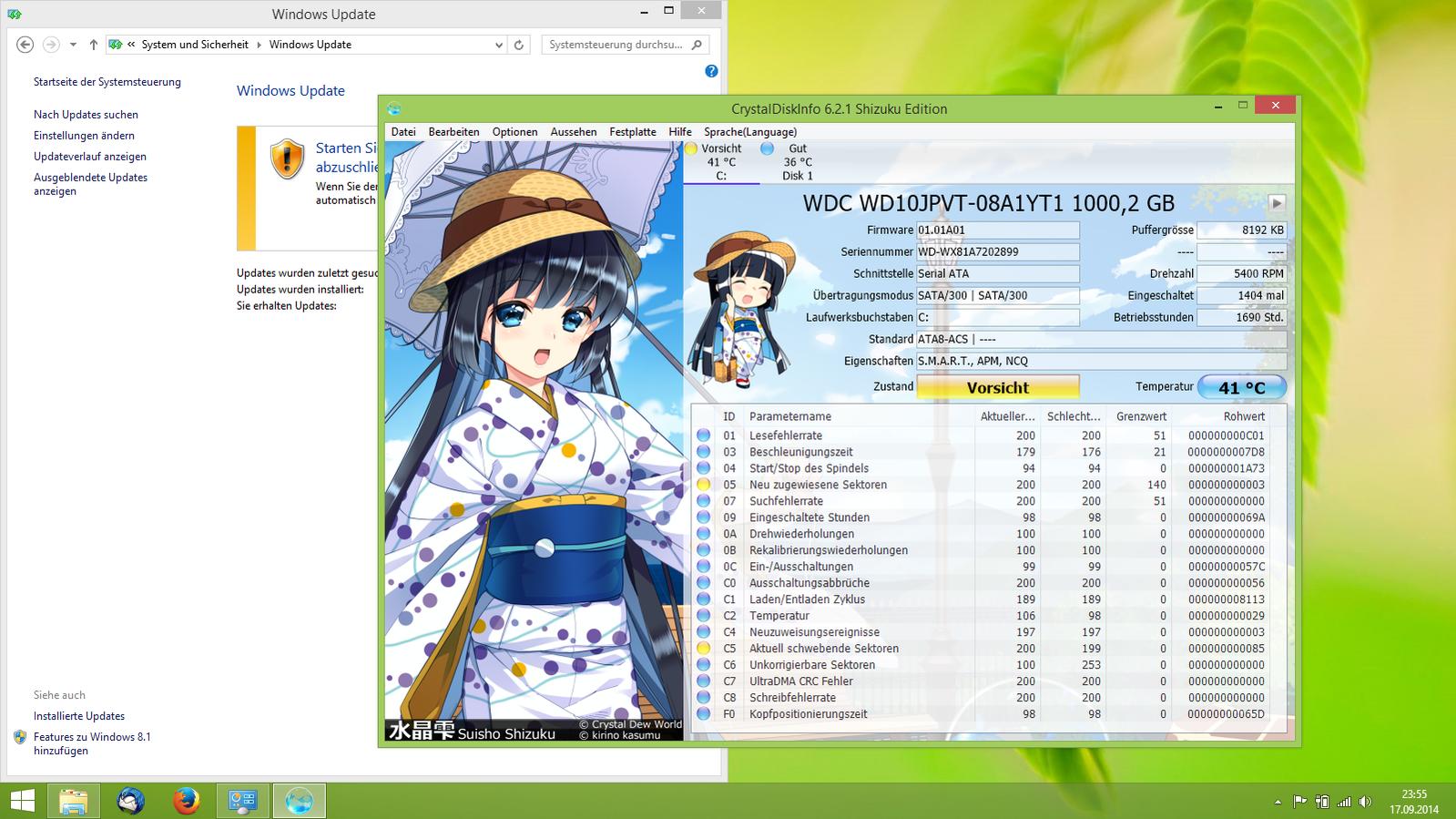
Task: Click Features zu Windows 8.1 hinzufügen
Action: coord(92,743)
